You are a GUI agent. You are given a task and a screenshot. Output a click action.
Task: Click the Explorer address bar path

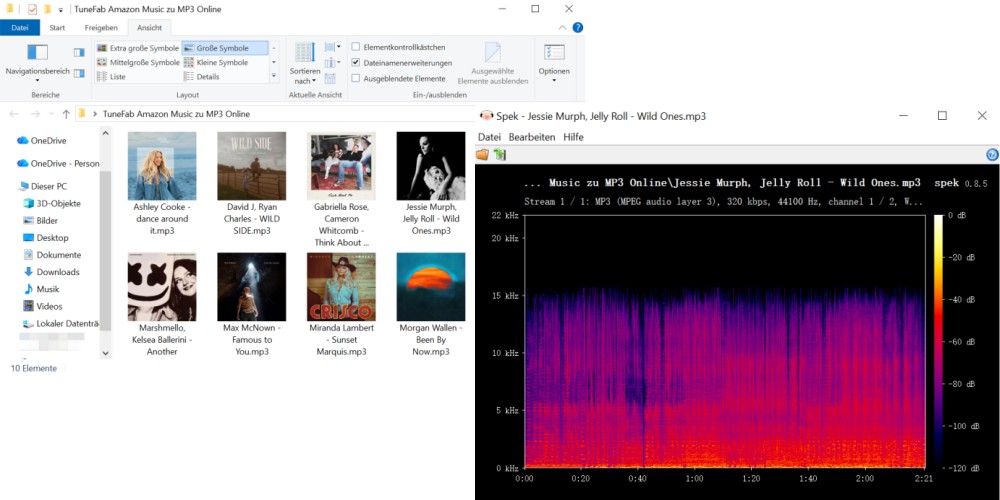(276, 114)
